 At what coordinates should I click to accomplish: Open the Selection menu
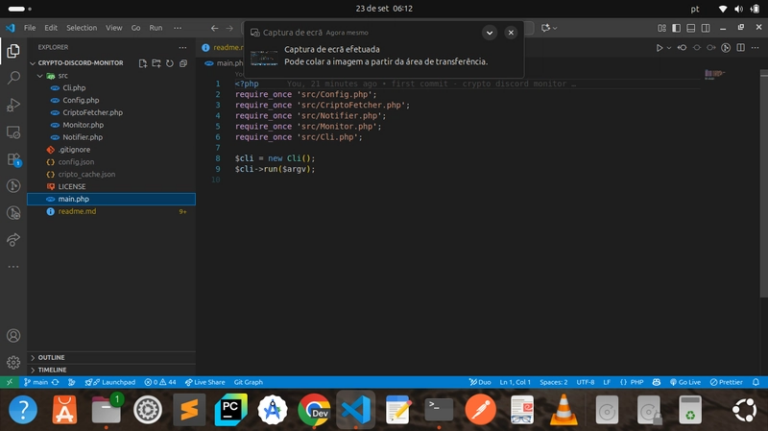pyautogui.click(x=82, y=28)
